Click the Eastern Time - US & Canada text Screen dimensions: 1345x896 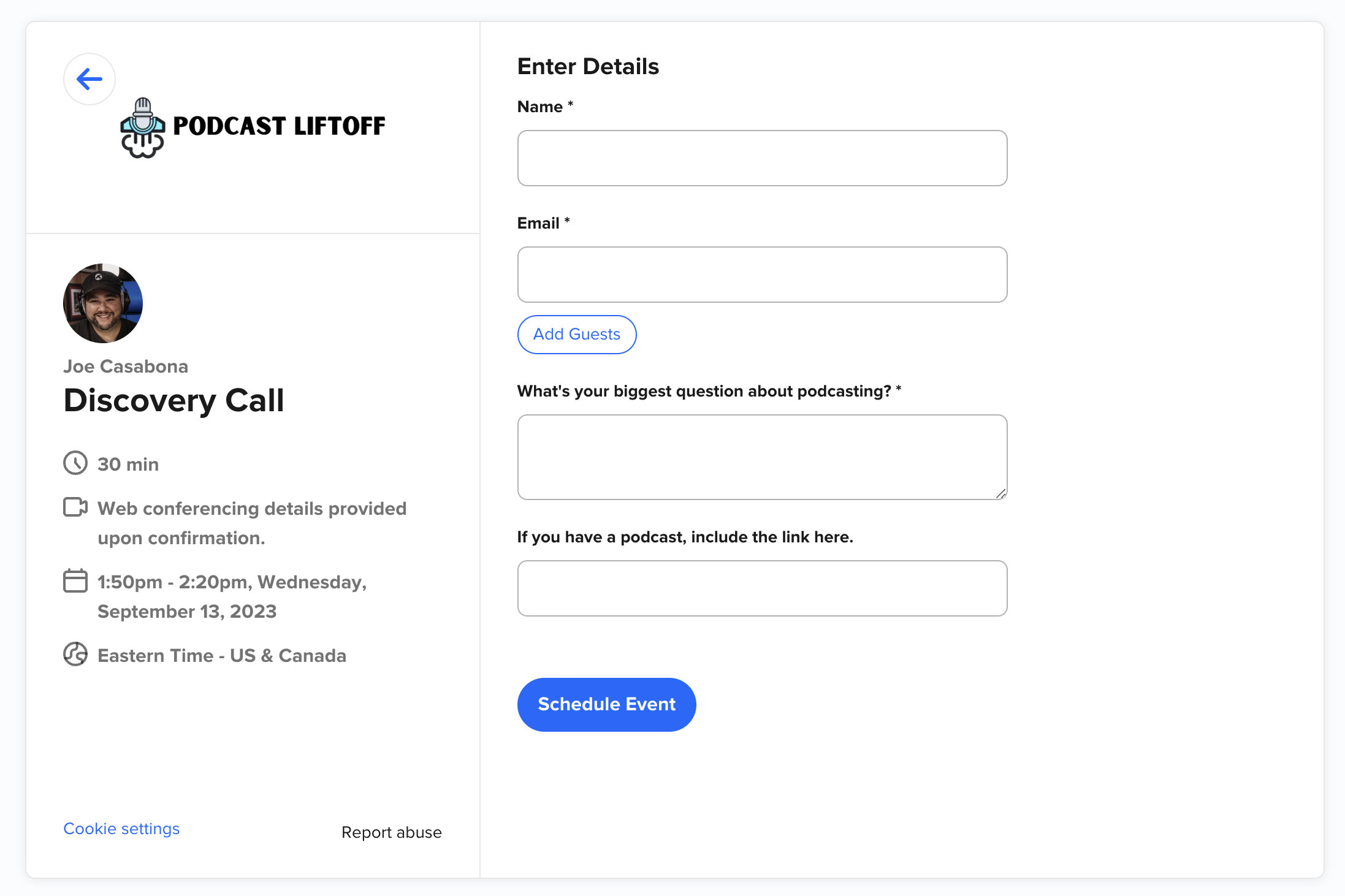tap(222, 656)
